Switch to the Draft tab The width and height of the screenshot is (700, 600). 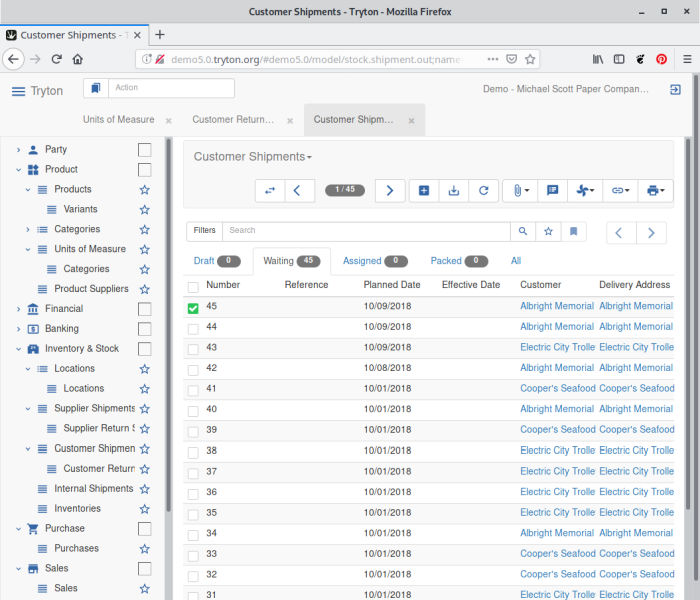(217, 261)
